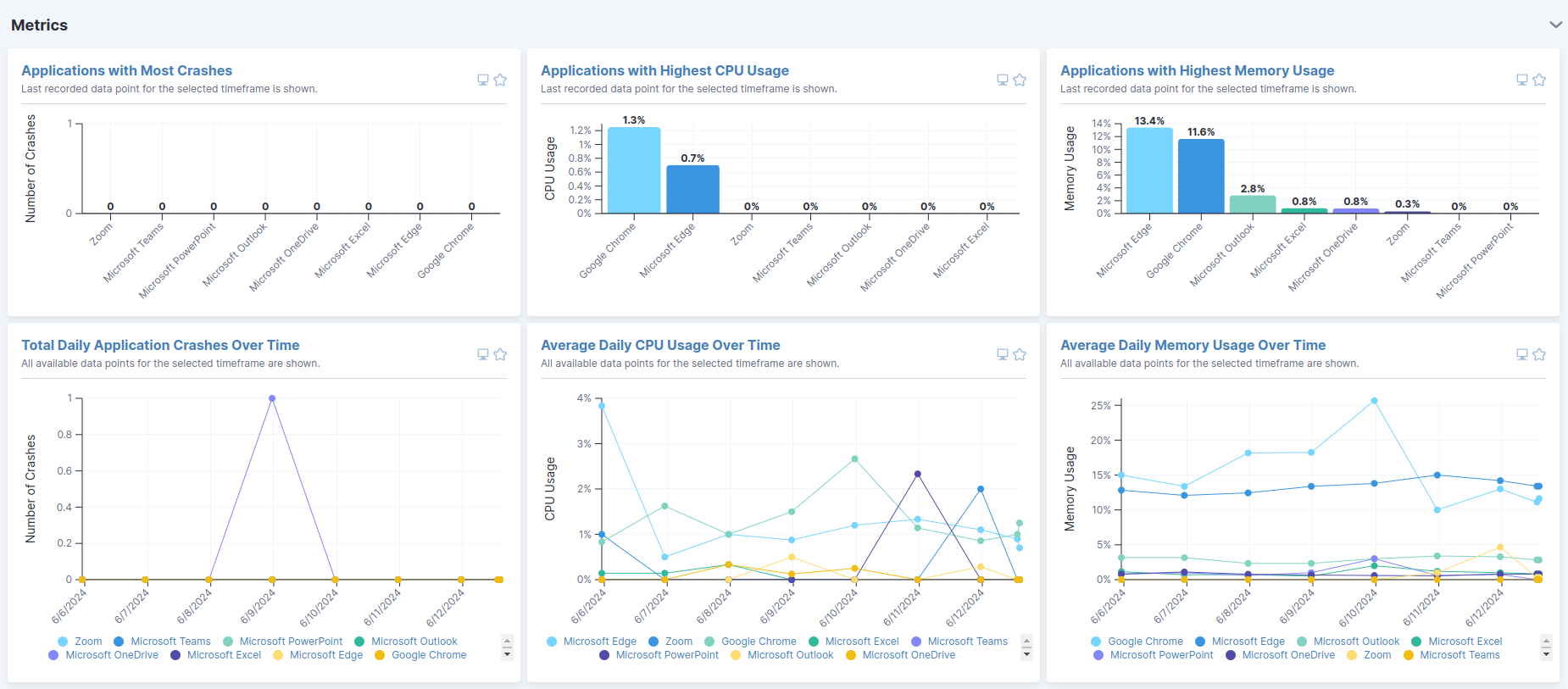1568x689 pixels.
Task: Star the Applications with Highest Memory Usage card
Action: (x=1539, y=80)
